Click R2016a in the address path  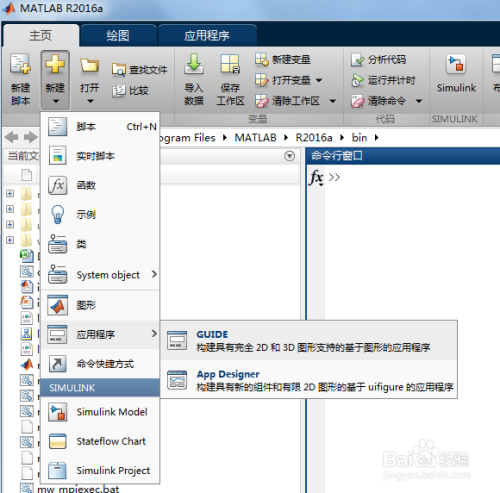(314, 137)
